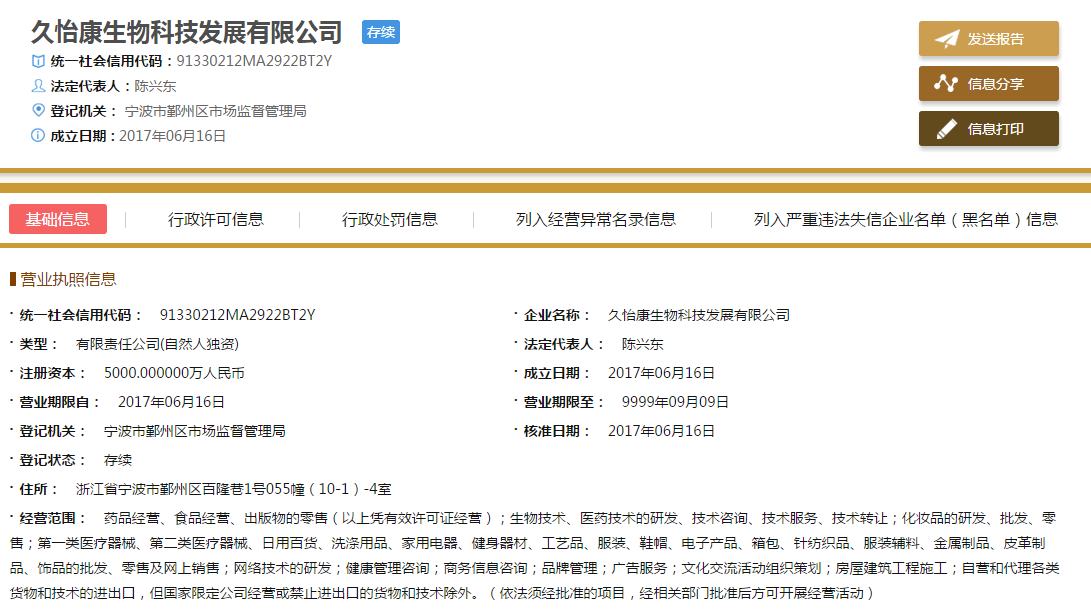Viewport: 1091px width, 611px height.
Task: Click the person icon beside 法定代表人
Action: pyautogui.click(x=39, y=86)
